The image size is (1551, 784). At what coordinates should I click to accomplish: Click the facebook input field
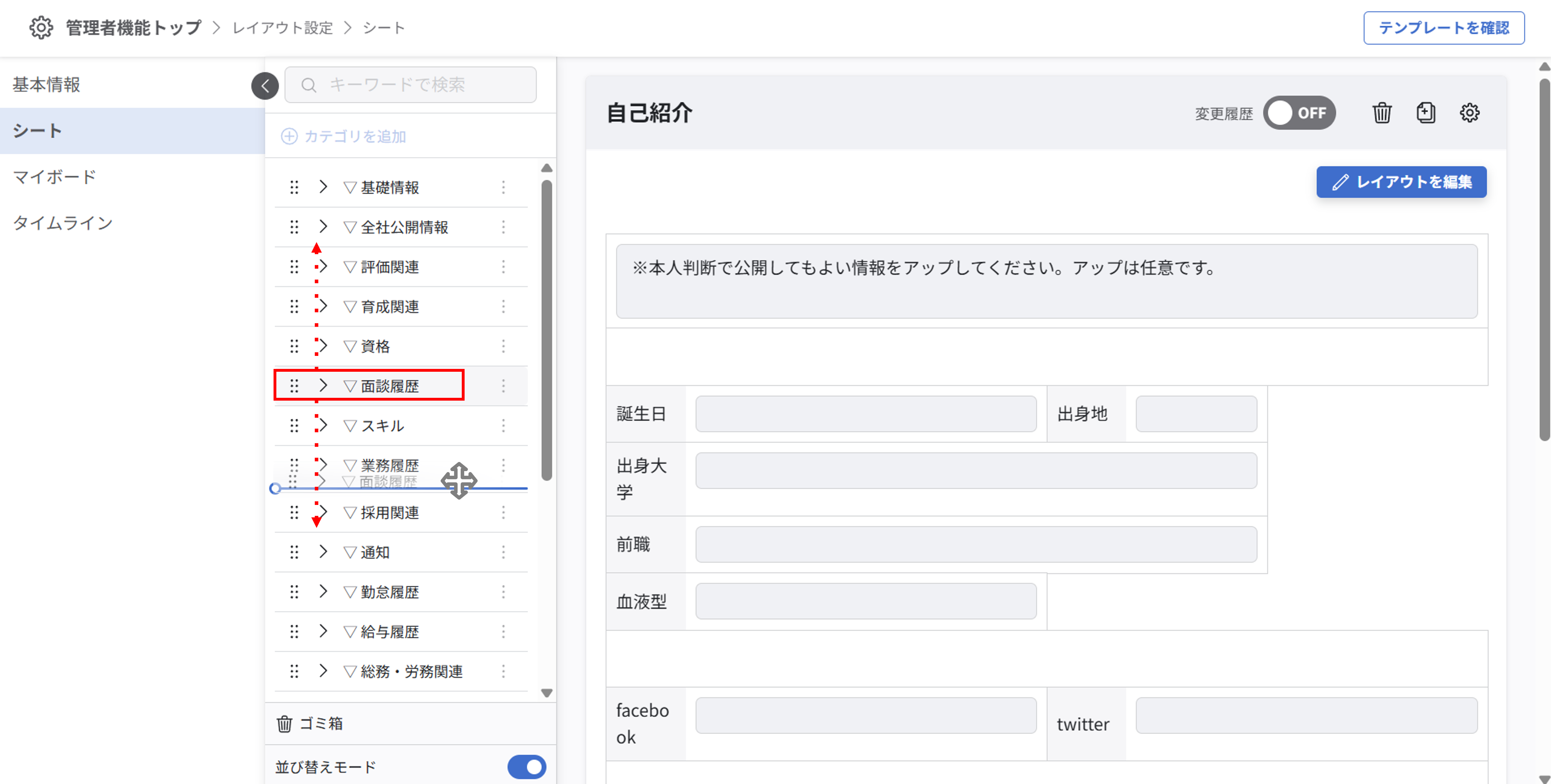[866, 715]
